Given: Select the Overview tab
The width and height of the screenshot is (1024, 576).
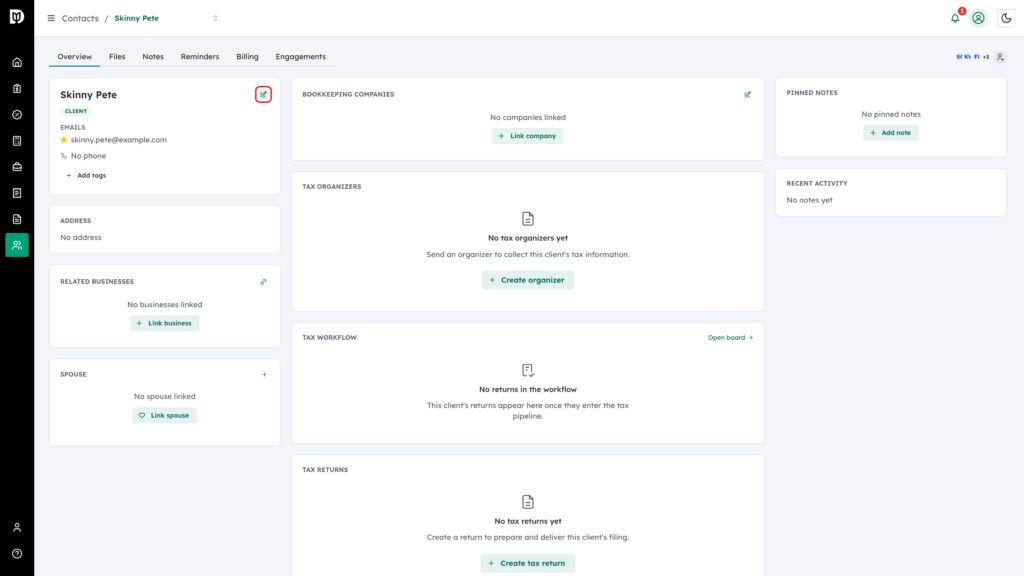Looking at the screenshot, I should pos(74,57).
